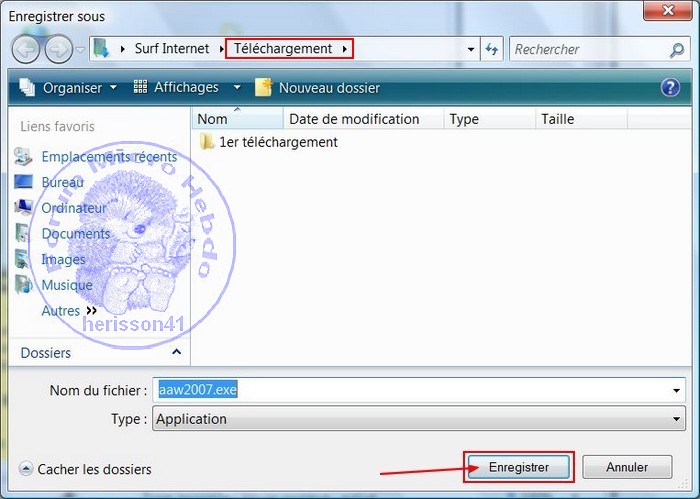Click the Back navigation arrow button

click(25, 50)
